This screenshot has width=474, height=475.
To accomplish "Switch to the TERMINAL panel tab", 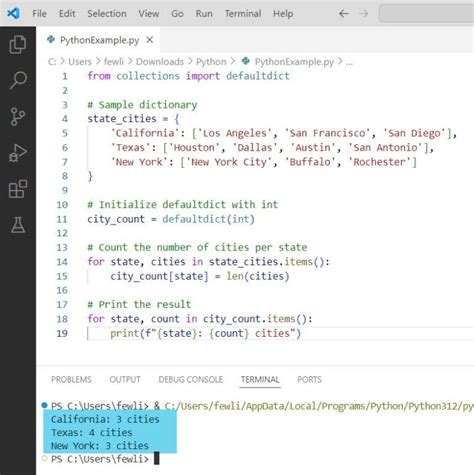I will 260,379.
